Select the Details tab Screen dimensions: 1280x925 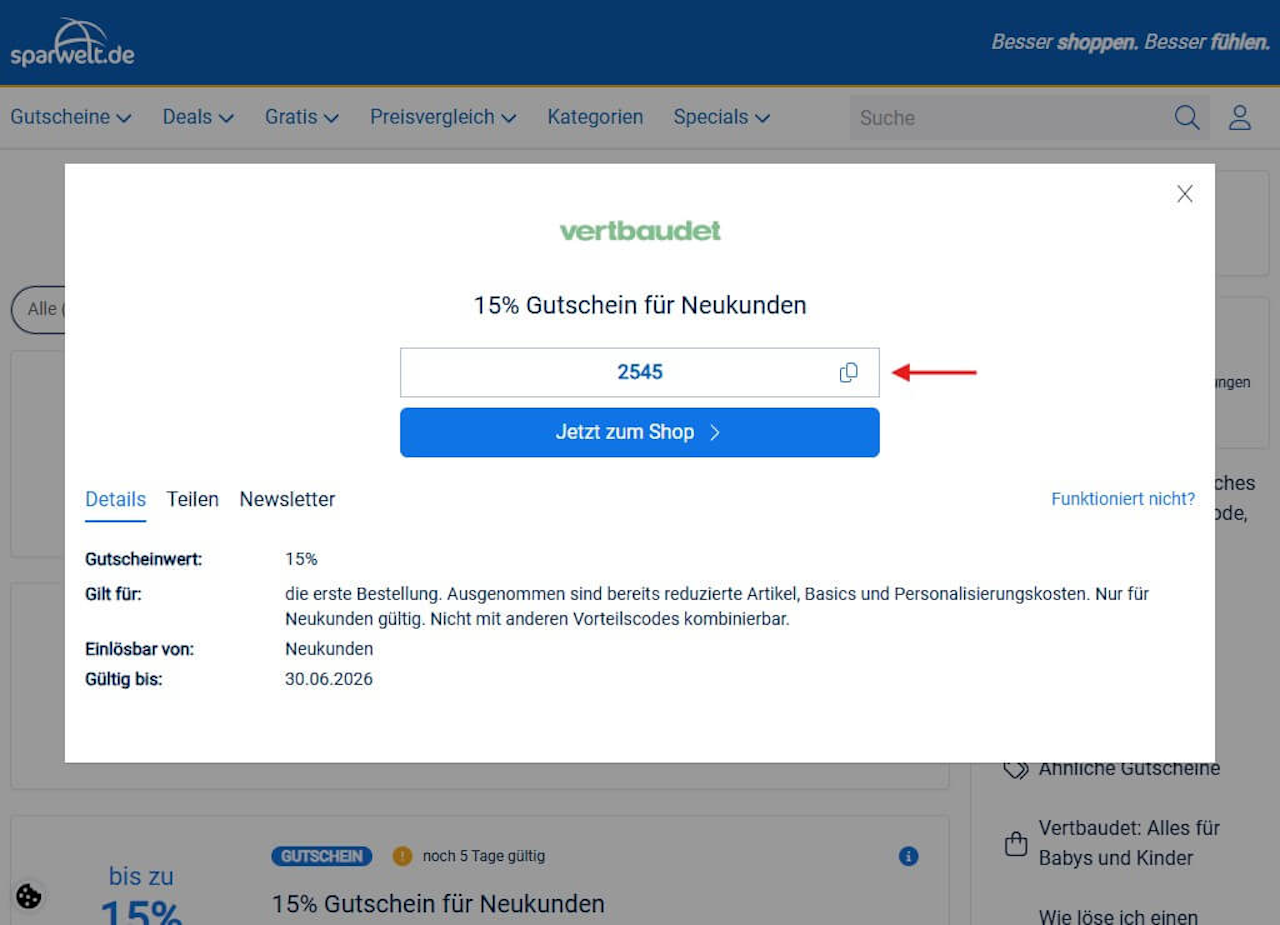[x=115, y=499]
